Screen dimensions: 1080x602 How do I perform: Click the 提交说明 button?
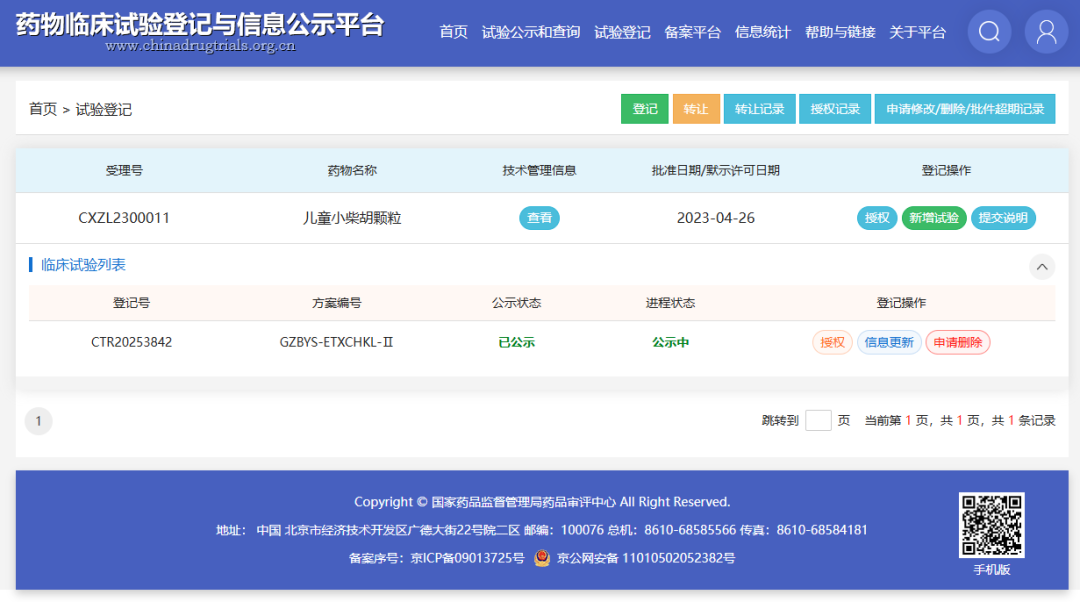[x=1003, y=217]
